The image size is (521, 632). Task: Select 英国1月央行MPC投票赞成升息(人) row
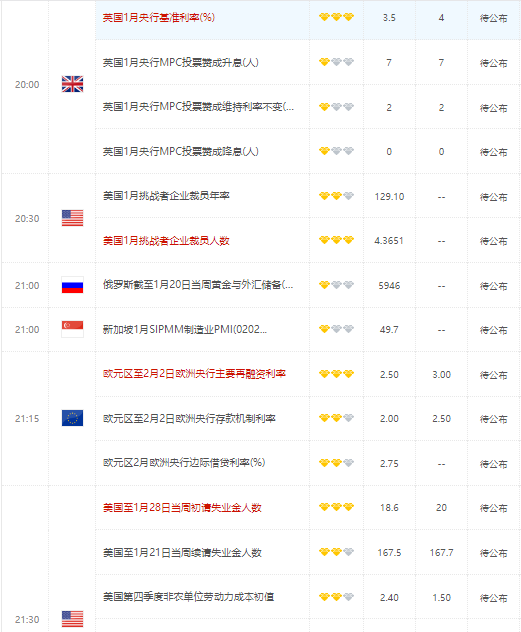[308, 62]
